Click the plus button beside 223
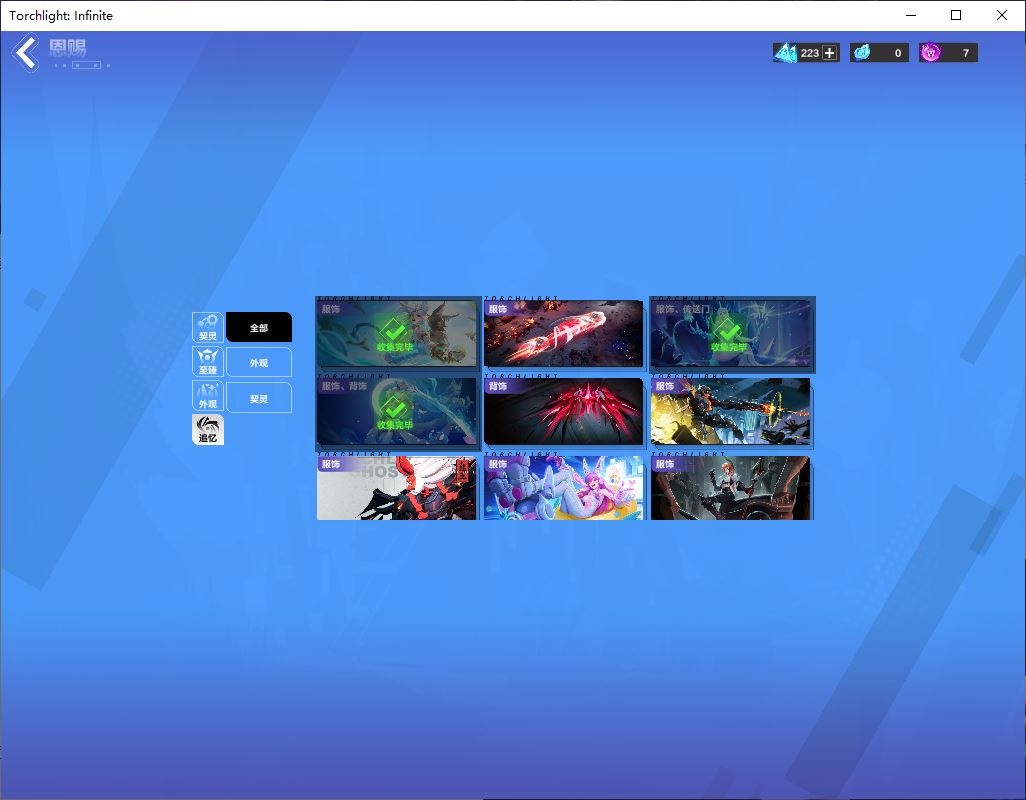 830,53
